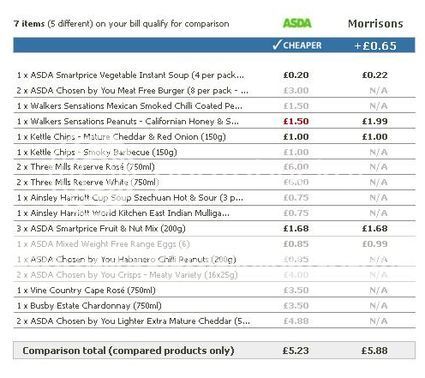Select Three Mills Reserve White row
This screenshot has width=425, height=378.
pyautogui.click(x=214, y=182)
